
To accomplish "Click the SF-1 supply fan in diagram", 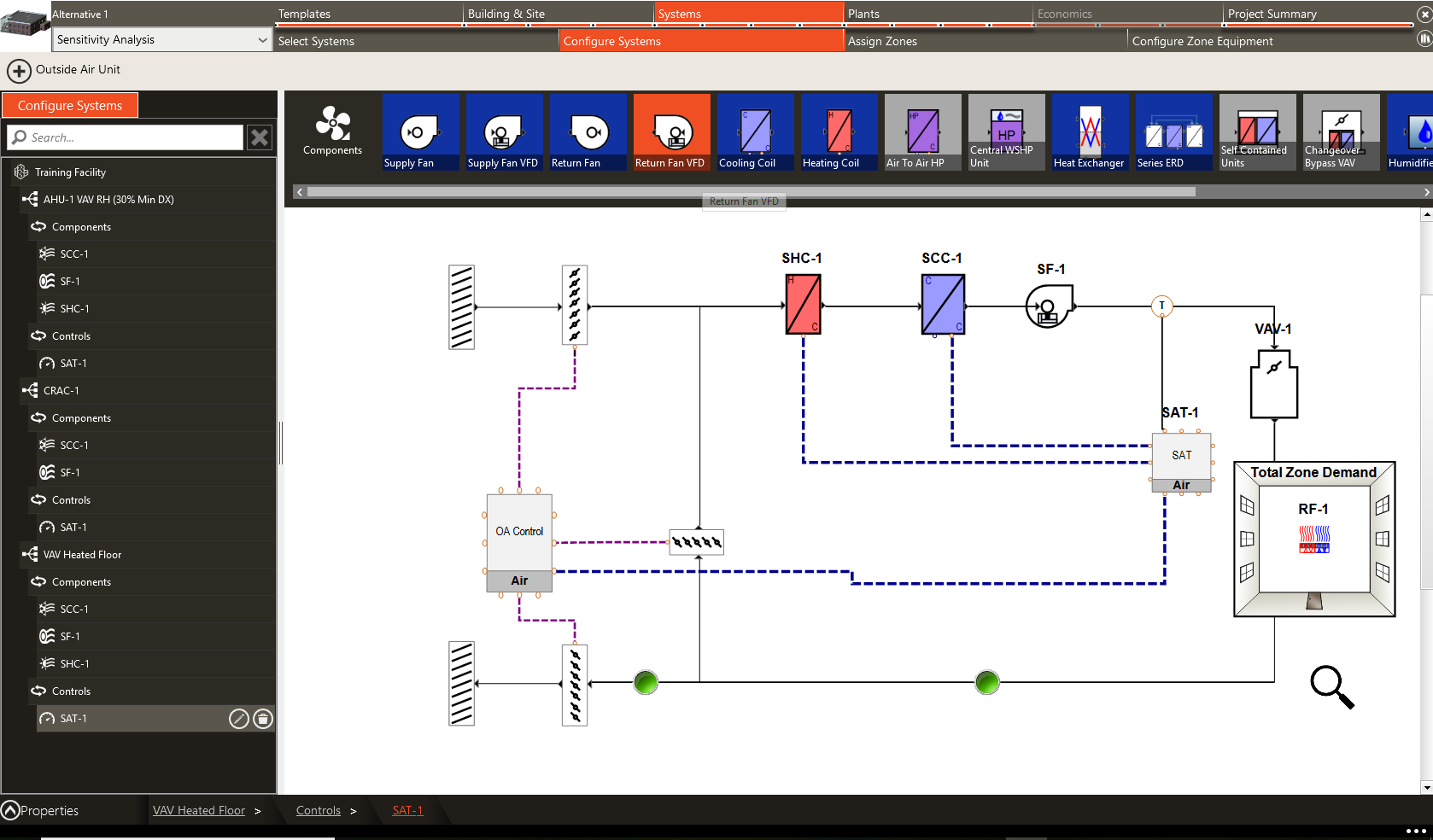I will pos(1050,306).
